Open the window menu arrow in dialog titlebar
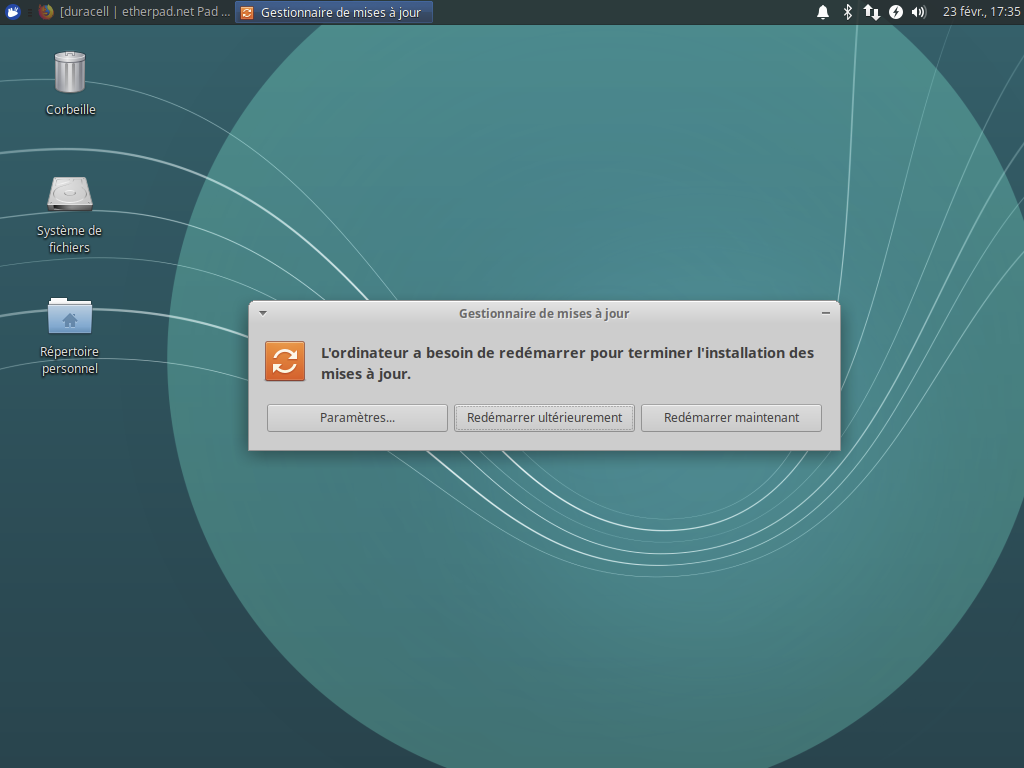Viewport: 1024px width, 768px height. click(x=263, y=313)
